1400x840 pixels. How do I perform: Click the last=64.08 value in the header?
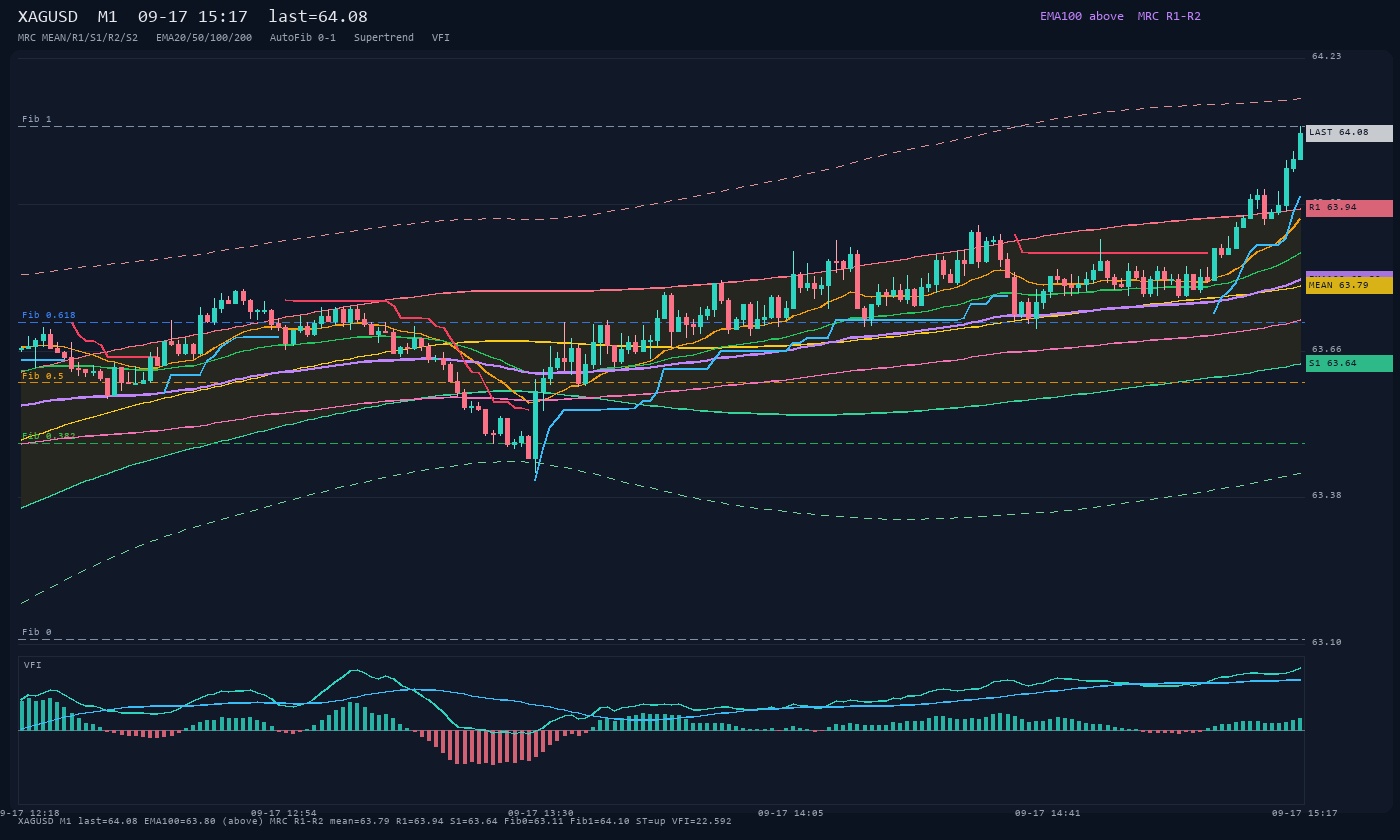318,17
